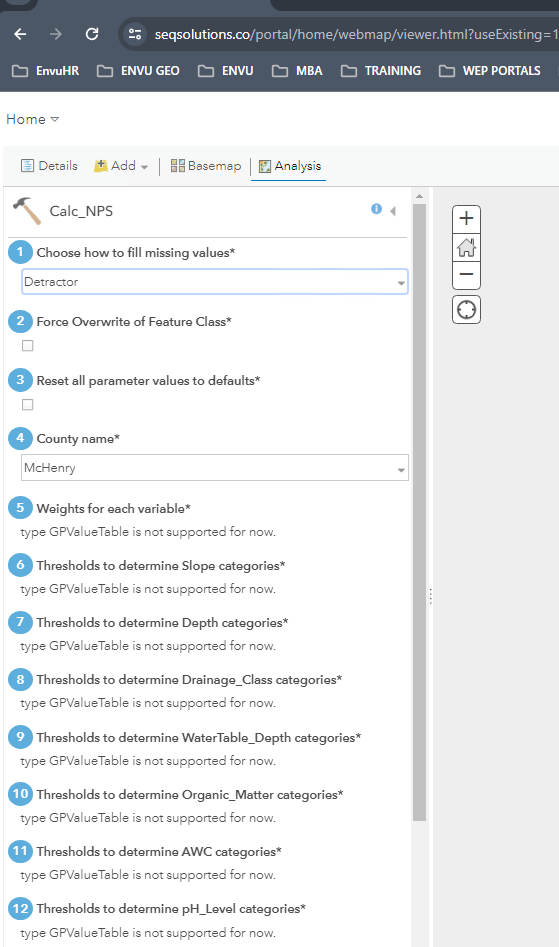Open the WEP PORTALS bookmarks folder
Viewport: 559px width, 947px height.
point(490,71)
